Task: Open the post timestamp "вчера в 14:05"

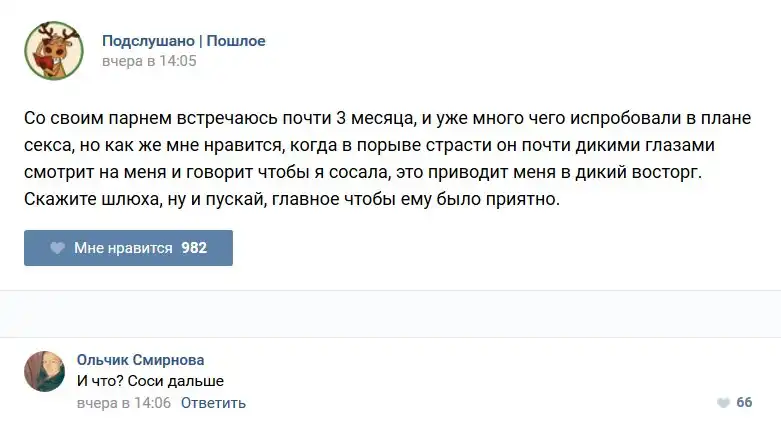Action: (x=149, y=61)
